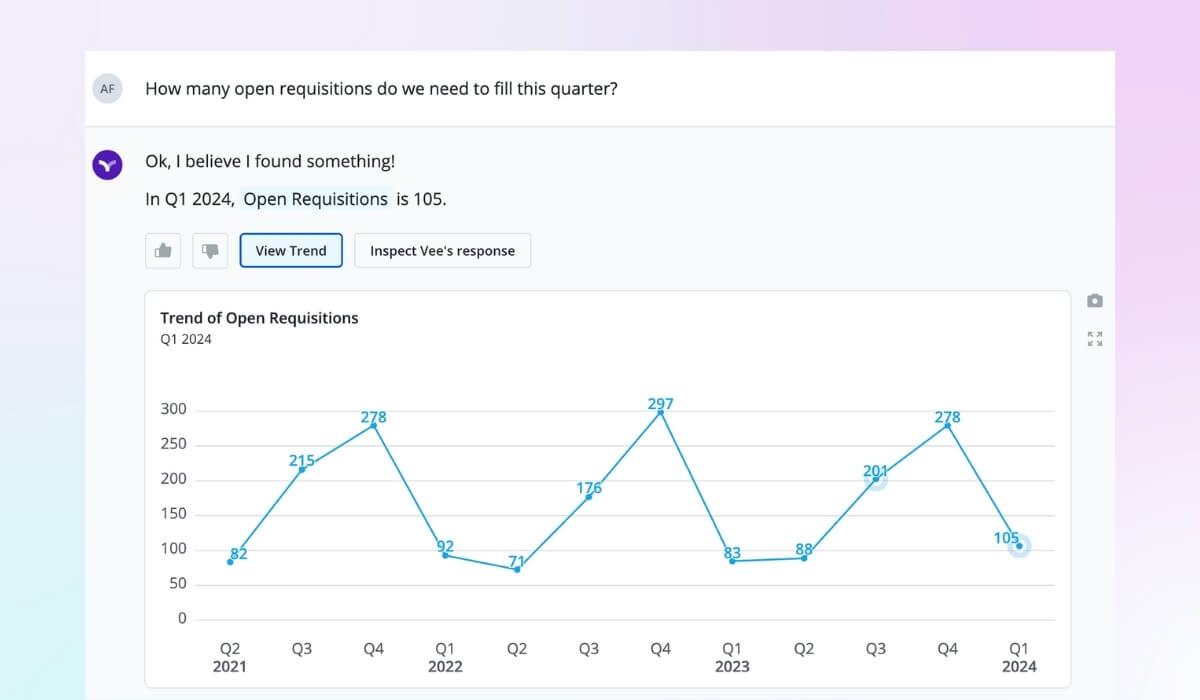Click the question text about open requisitions
Screen dimensions: 1200x700
pos(381,88)
